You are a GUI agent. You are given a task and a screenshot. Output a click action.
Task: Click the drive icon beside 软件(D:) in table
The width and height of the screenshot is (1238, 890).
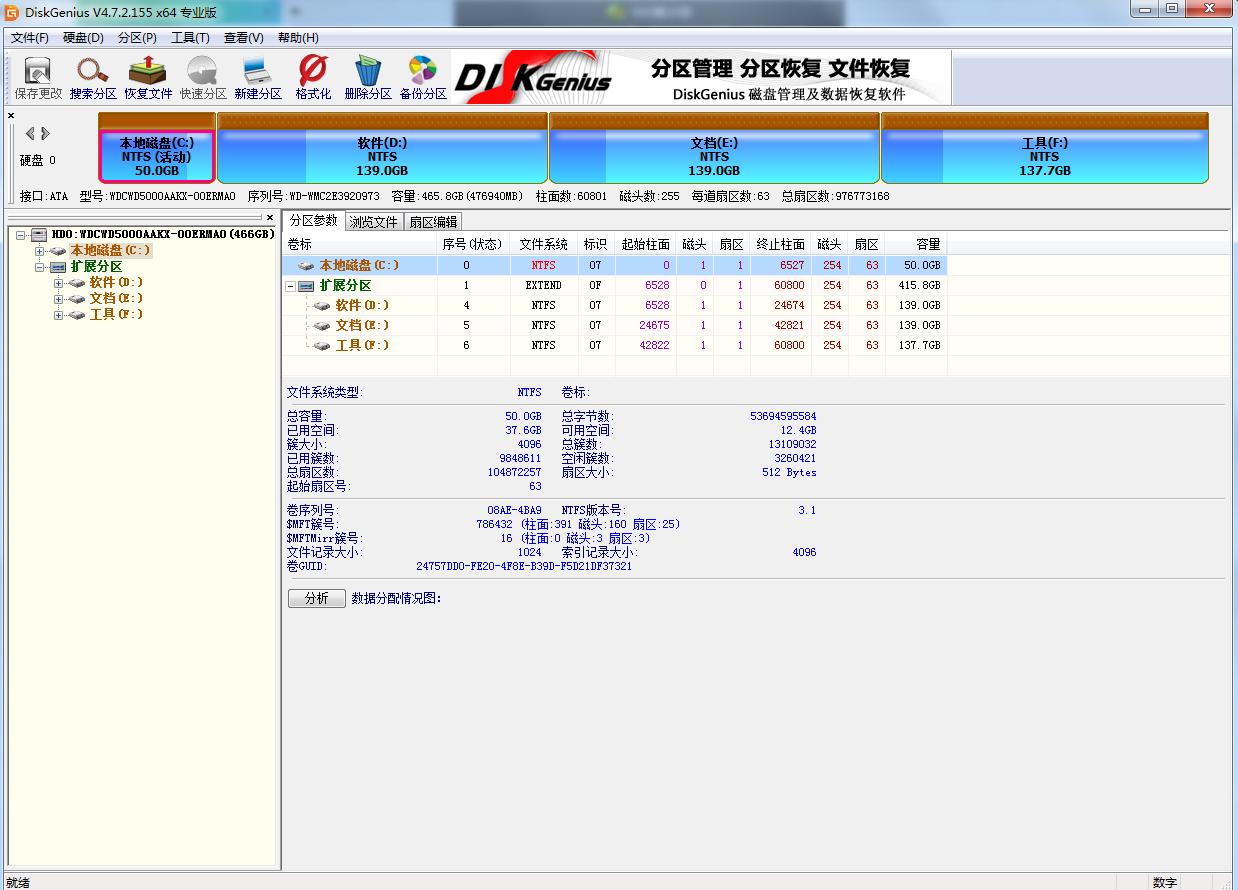click(x=322, y=306)
